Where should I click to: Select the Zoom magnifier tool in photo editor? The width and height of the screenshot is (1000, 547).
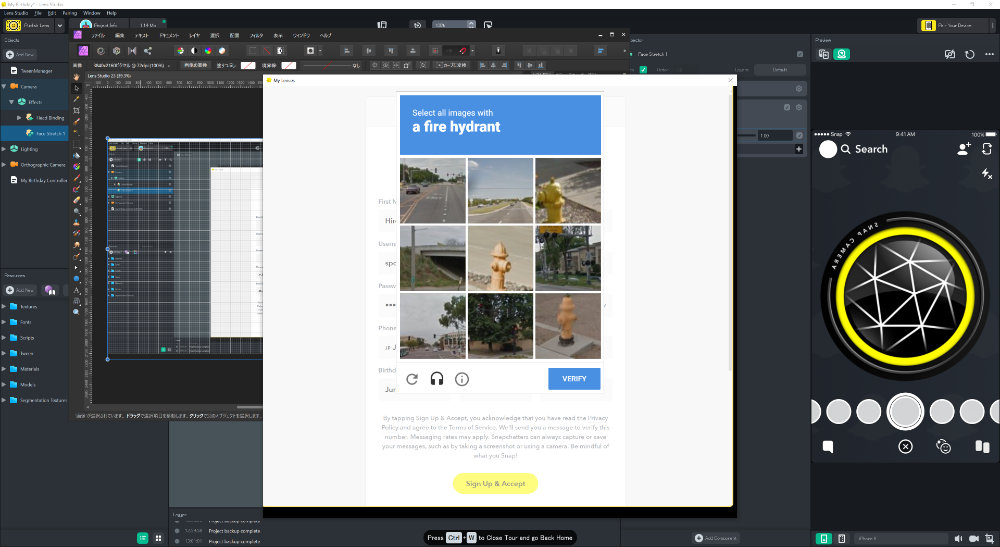click(77, 312)
